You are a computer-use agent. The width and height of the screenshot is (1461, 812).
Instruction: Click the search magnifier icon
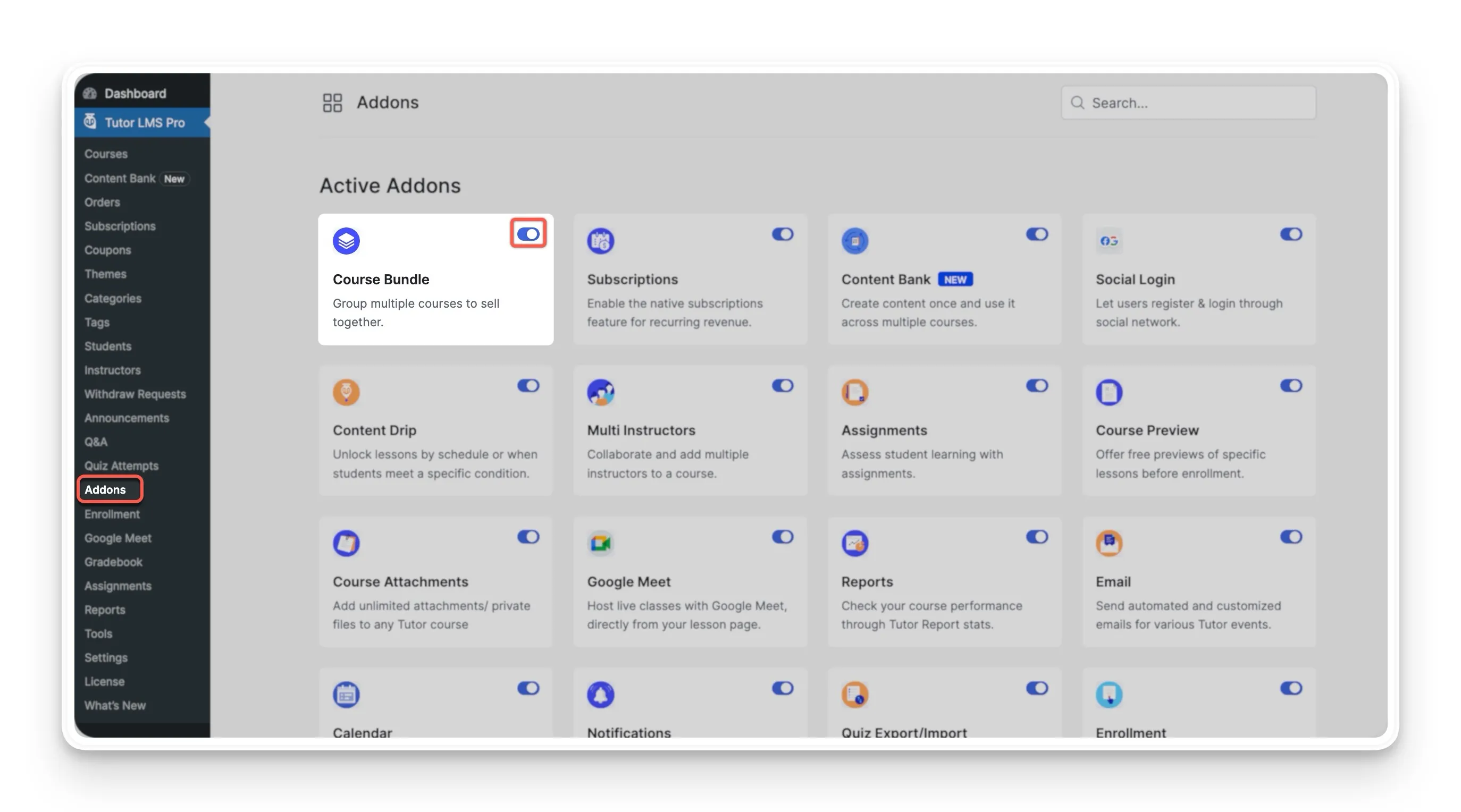point(1077,103)
